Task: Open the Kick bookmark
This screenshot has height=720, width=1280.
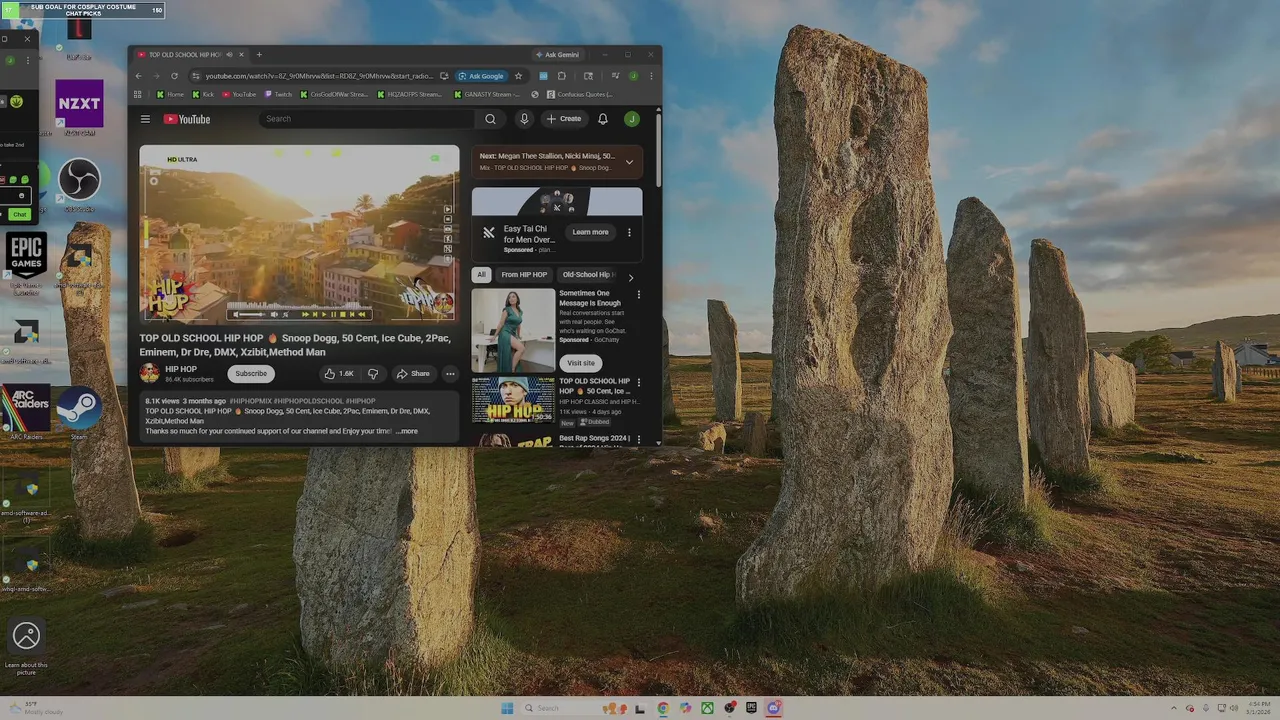Action: pos(203,95)
